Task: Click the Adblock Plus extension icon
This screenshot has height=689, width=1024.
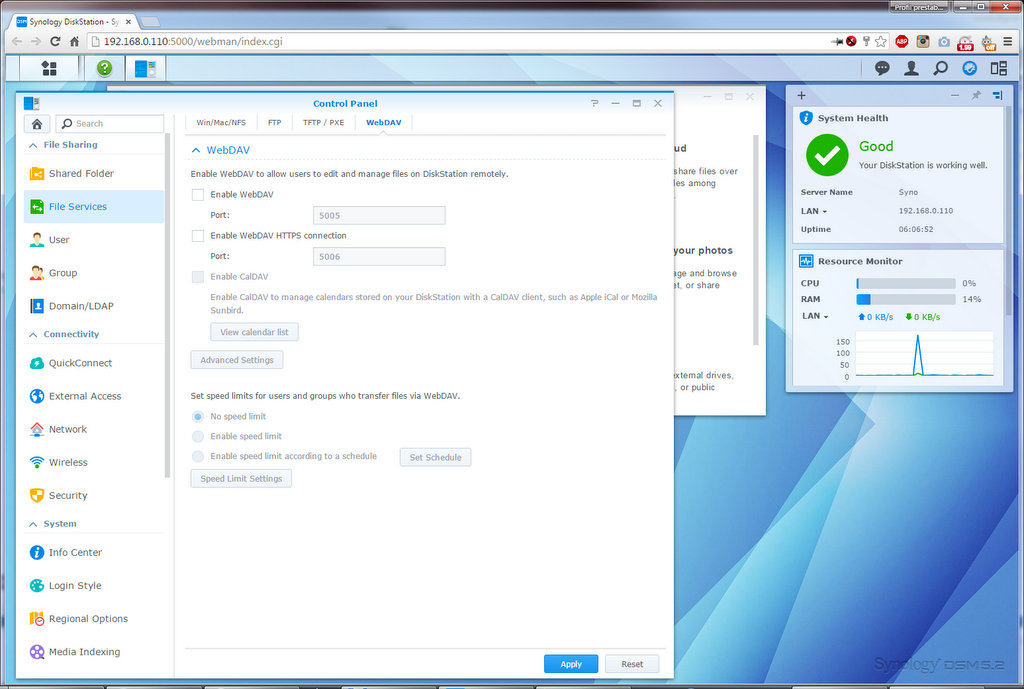Action: coord(902,41)
